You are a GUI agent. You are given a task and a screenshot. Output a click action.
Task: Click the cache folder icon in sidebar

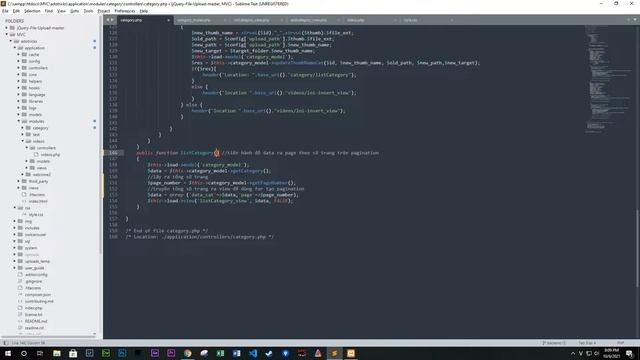pos(24,54)
